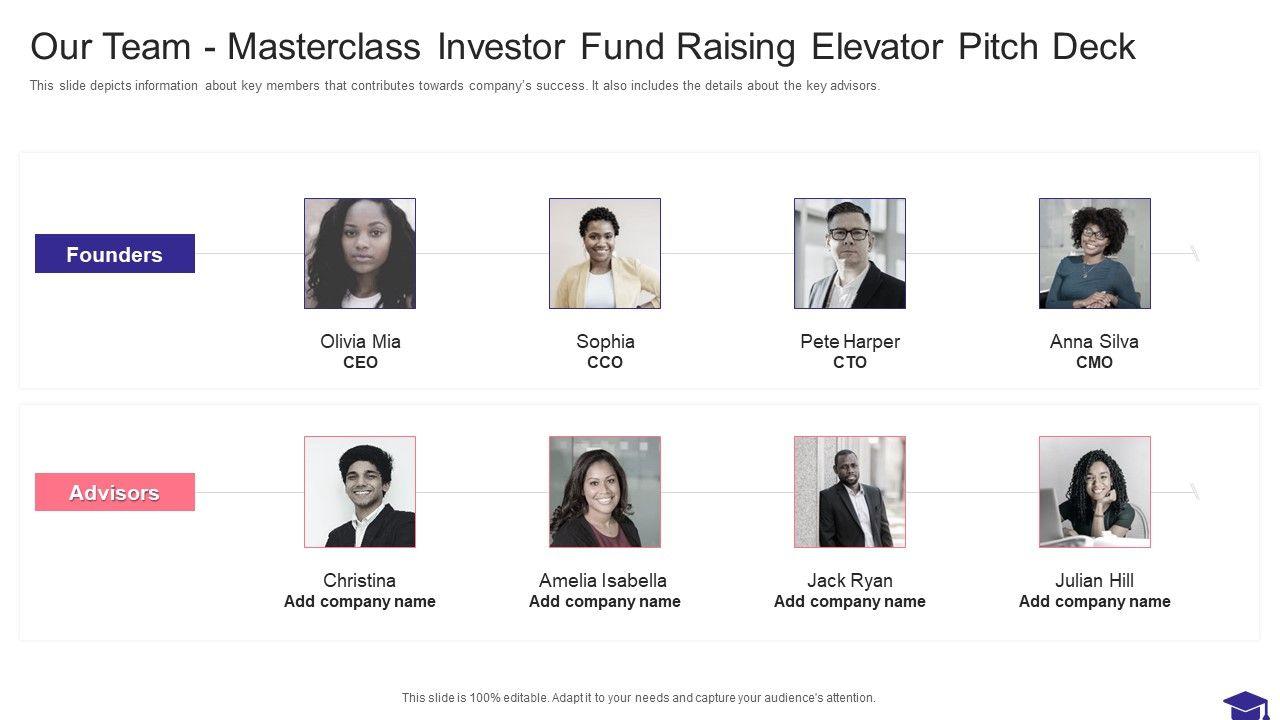Click the graduation cap logo icon
The image size is (1280, 720).
[1245, 704]
